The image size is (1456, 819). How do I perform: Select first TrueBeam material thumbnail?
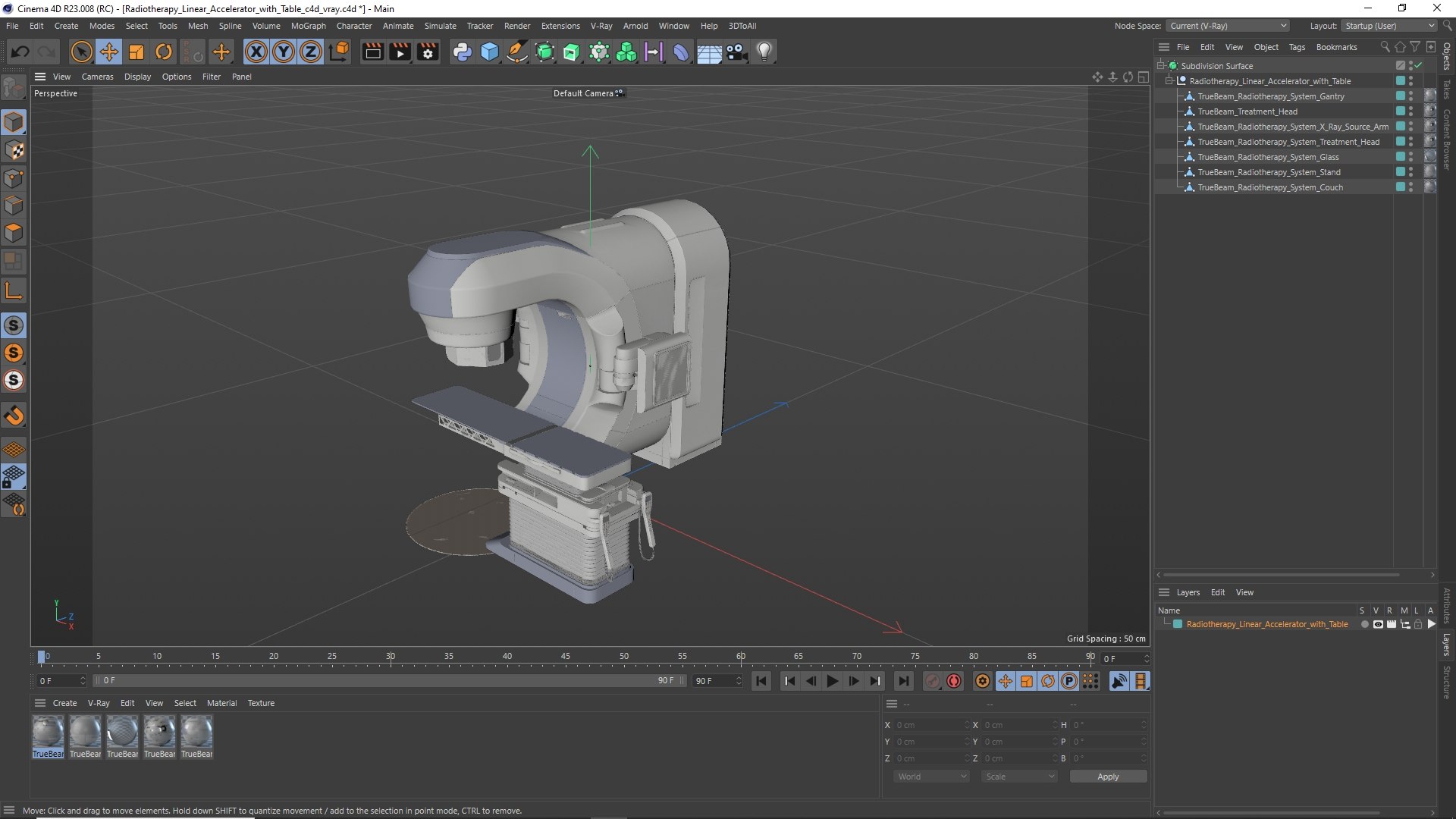(48, 736)
